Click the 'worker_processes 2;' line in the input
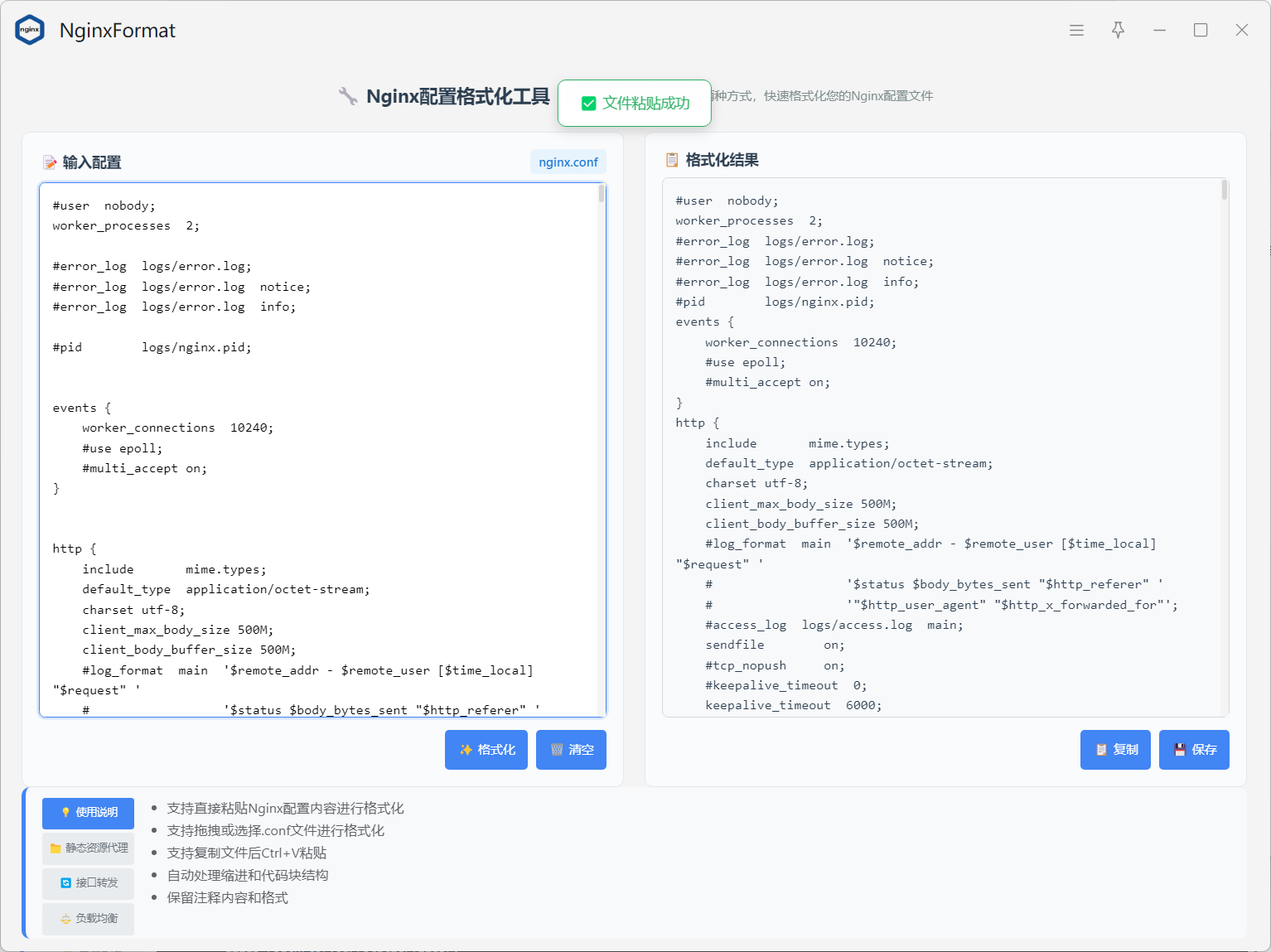1271x952 pixels. coord(126,225)
